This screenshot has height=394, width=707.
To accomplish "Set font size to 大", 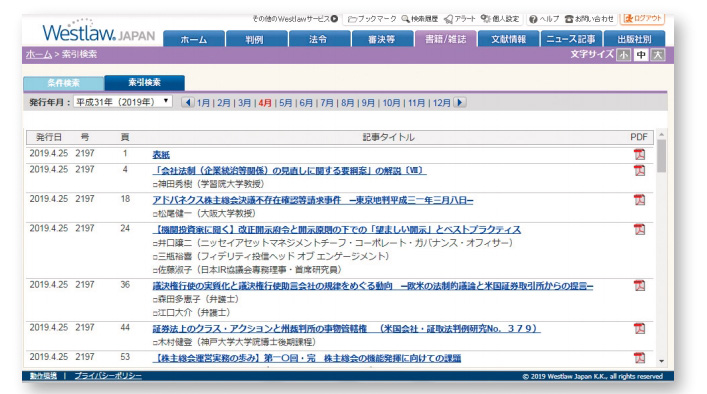I will point(658,55).
